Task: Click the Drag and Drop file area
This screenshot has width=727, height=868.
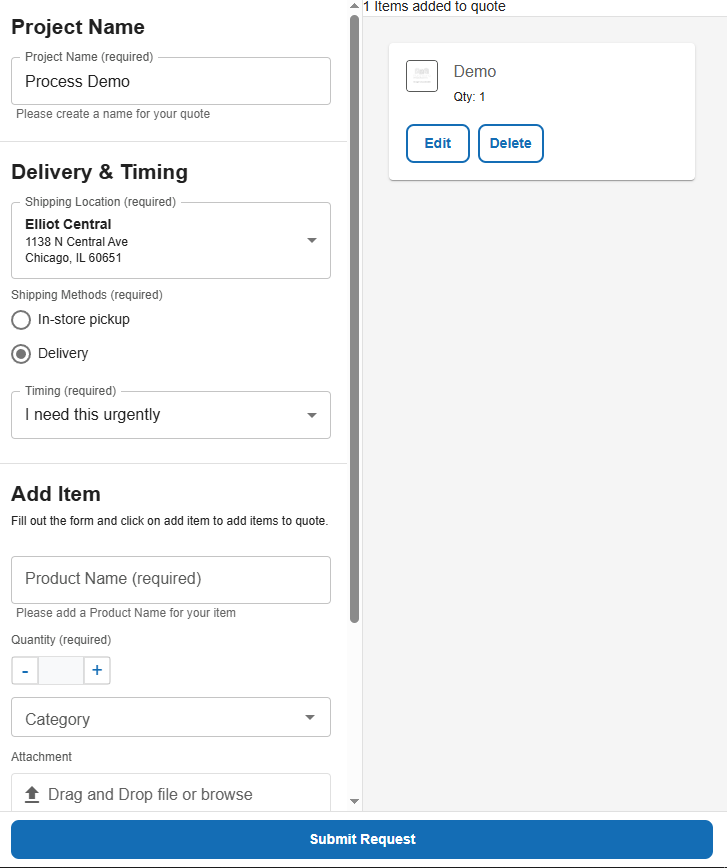Action: pos(170,794)
